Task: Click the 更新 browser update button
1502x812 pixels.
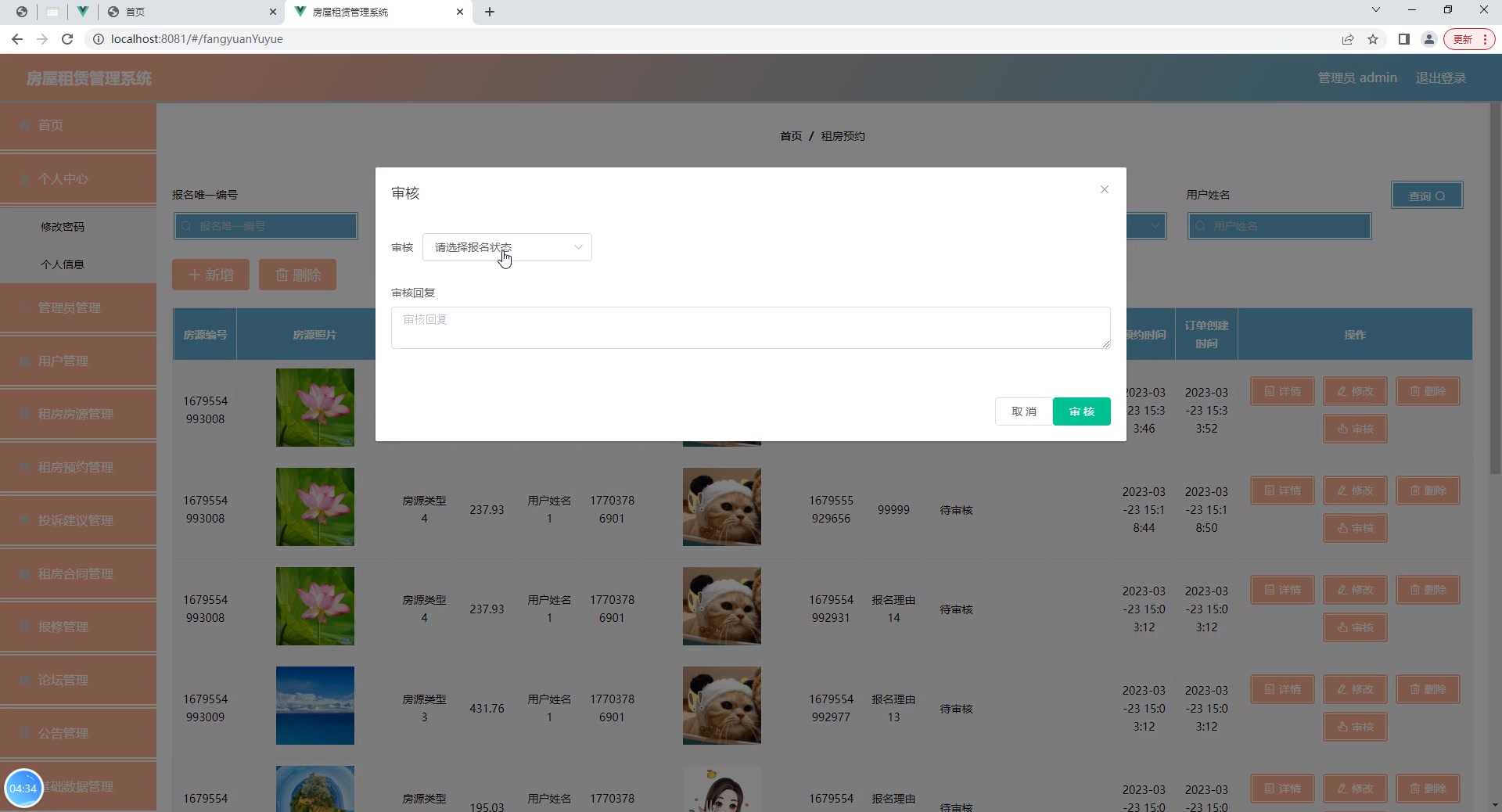Action: [x=1469, y=39]
